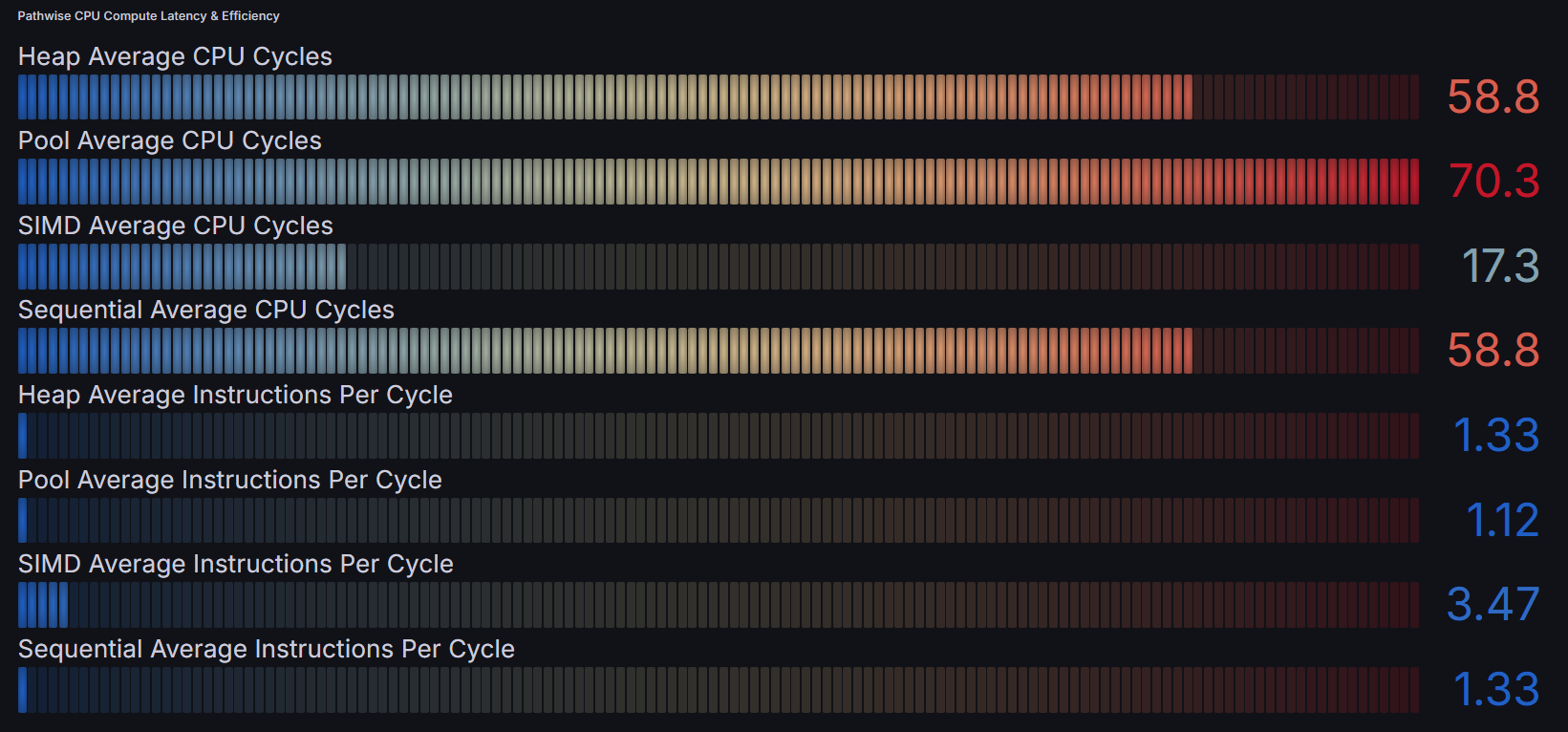Click the Pool Average Instructions Per Cycle gauge bar

coord(719,521)
